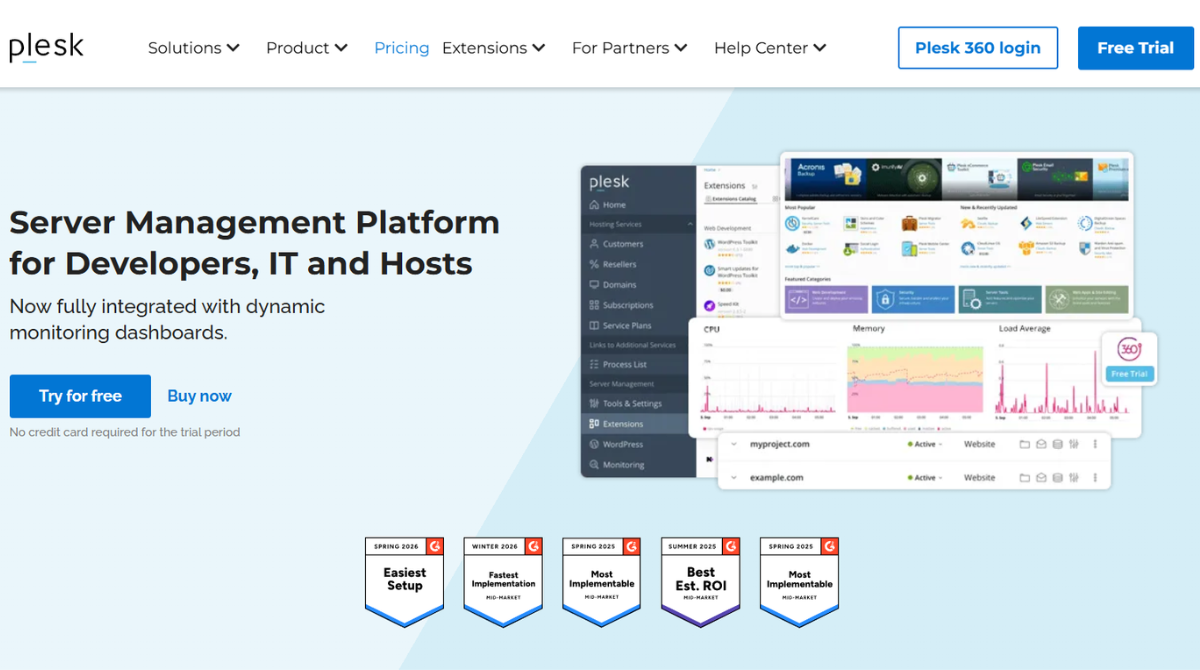Expand the myproject.com row chevron
The image size is (1200, 670).
coord(733,444)
